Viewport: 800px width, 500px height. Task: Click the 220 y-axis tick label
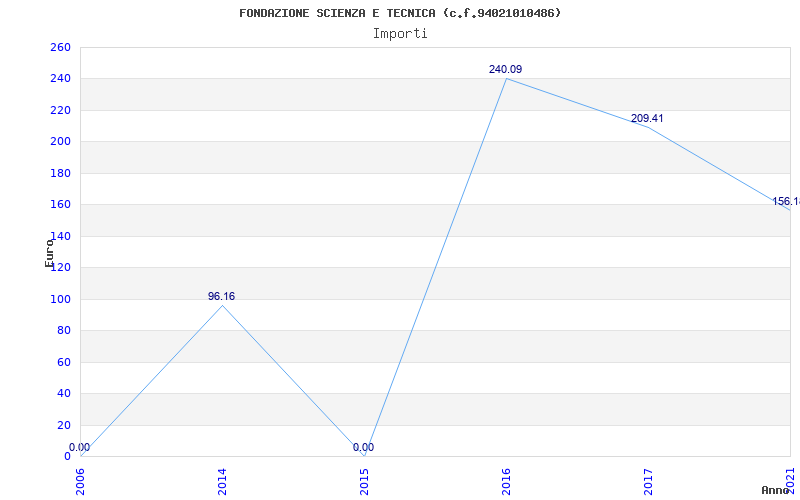coord(60,111)
